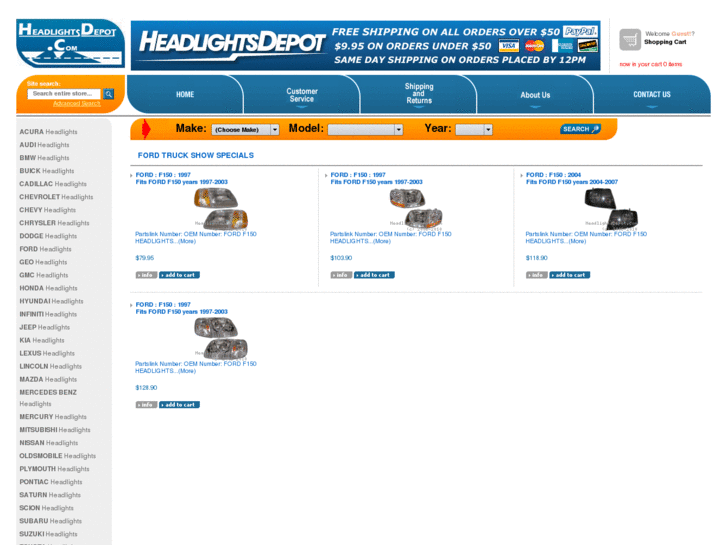
Task: Open HONDA Headlights category
Action: 48,288
